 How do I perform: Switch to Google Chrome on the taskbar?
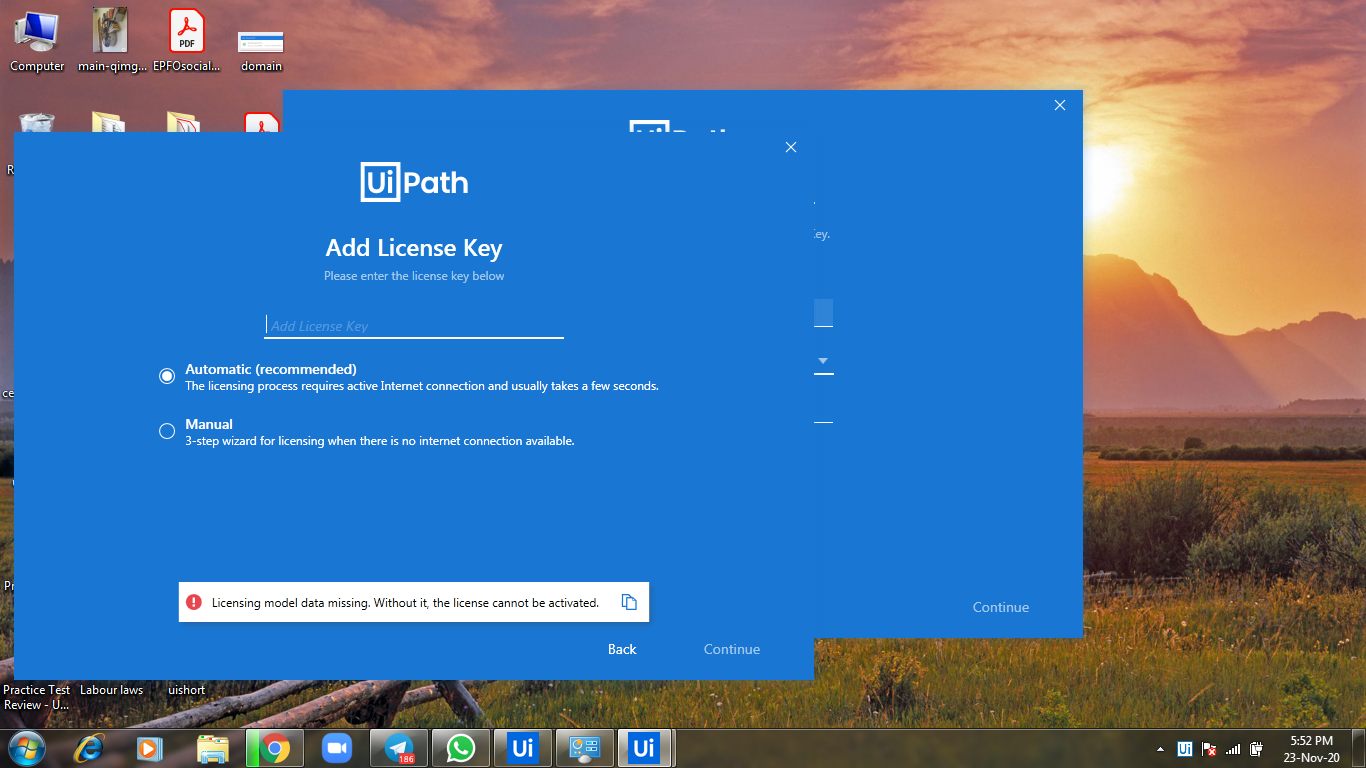coord(275,748)
